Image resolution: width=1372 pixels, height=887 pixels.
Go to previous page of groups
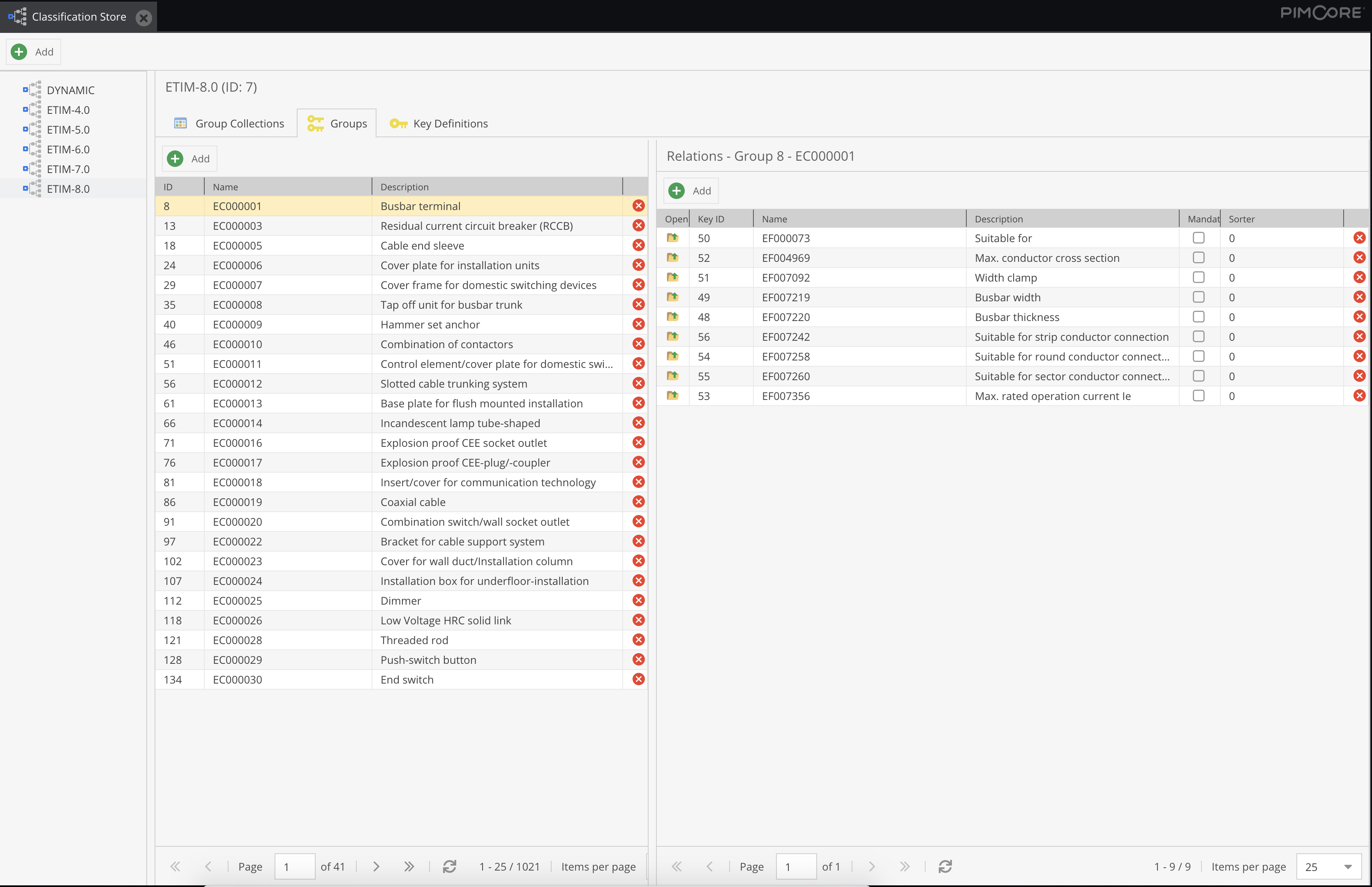[x=208, y=866]
